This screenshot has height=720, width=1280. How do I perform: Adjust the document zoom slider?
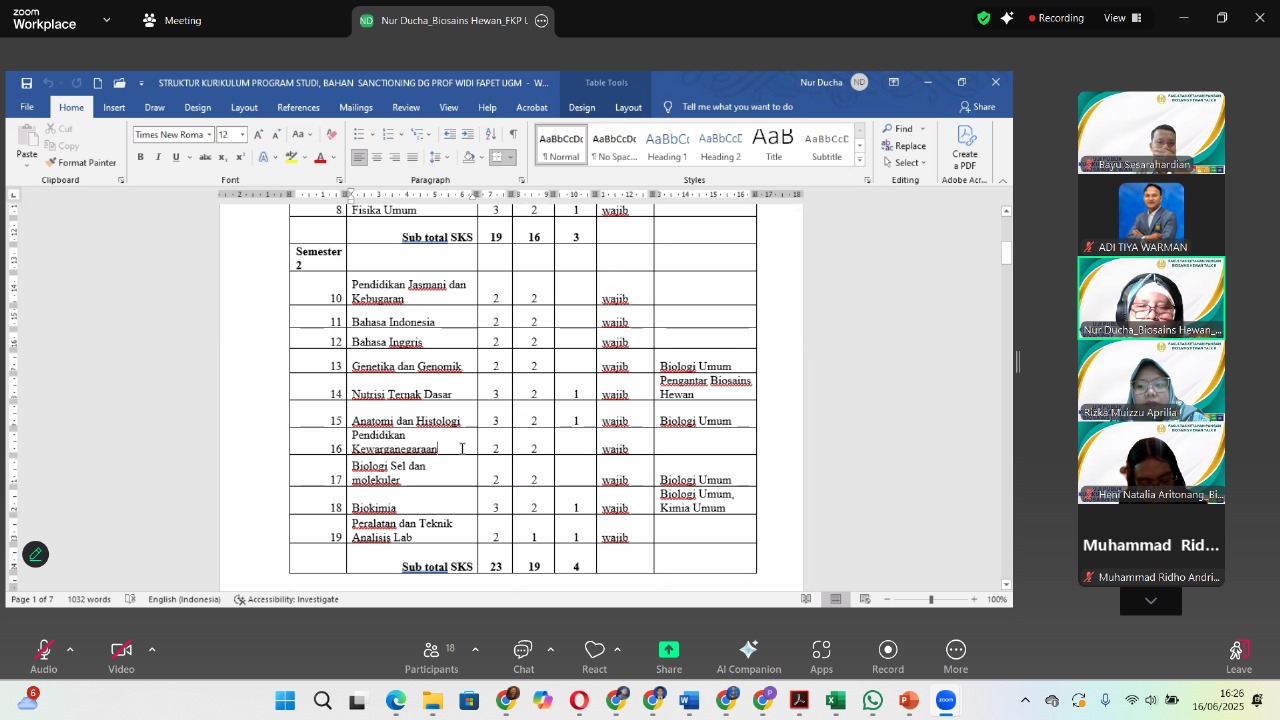(x=931, y=600)
